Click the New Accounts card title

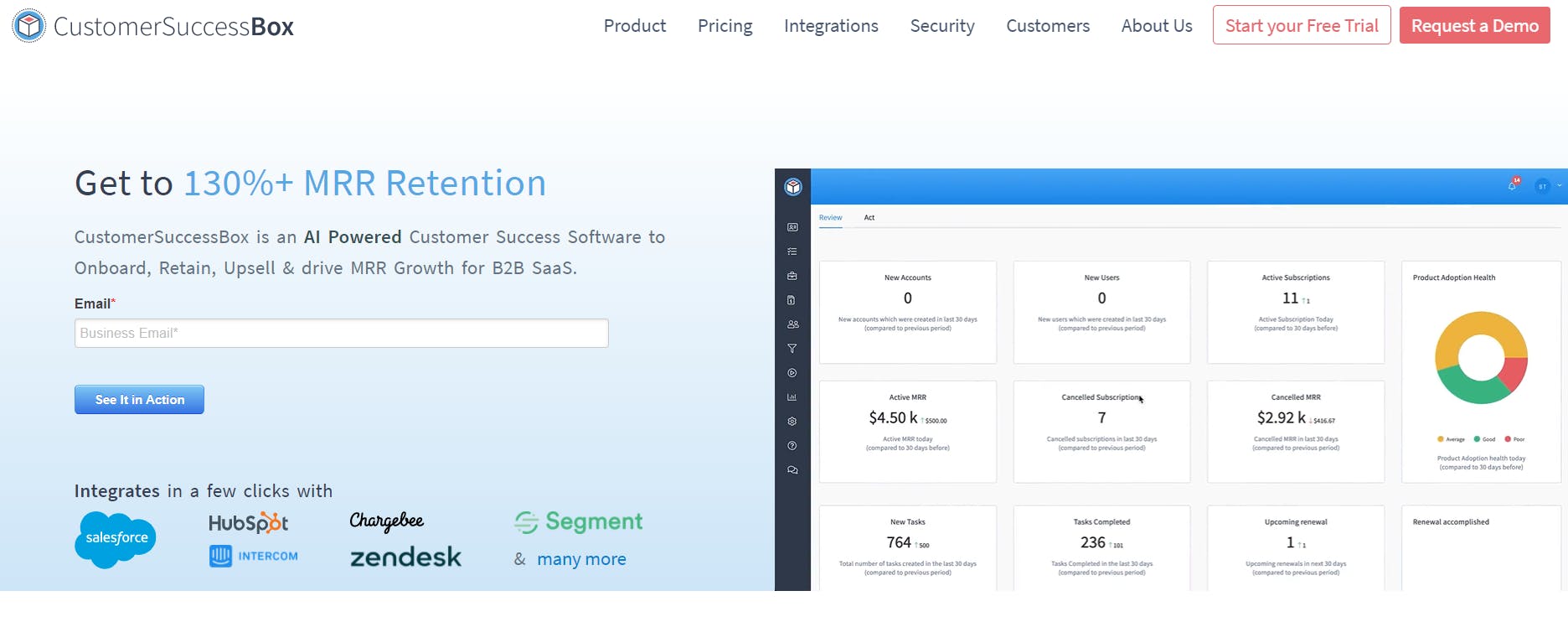(908, 277)
